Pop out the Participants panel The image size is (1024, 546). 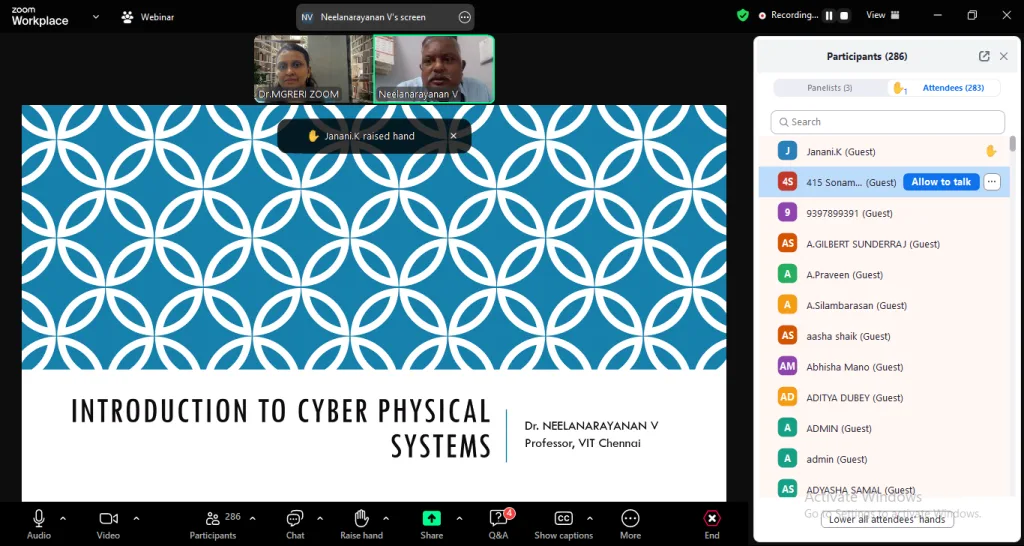point(984,57)
